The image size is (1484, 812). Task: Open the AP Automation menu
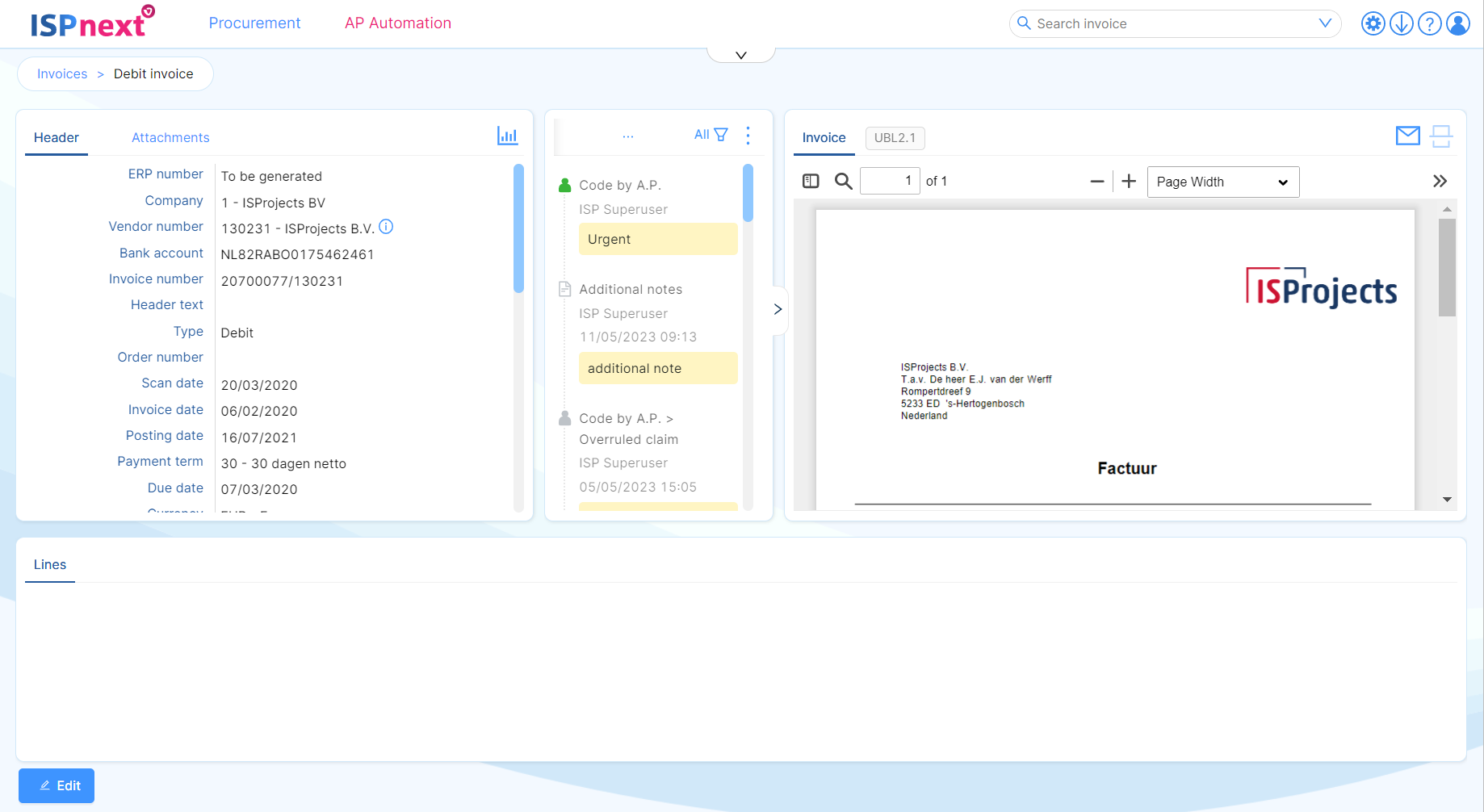coord(398,23)
